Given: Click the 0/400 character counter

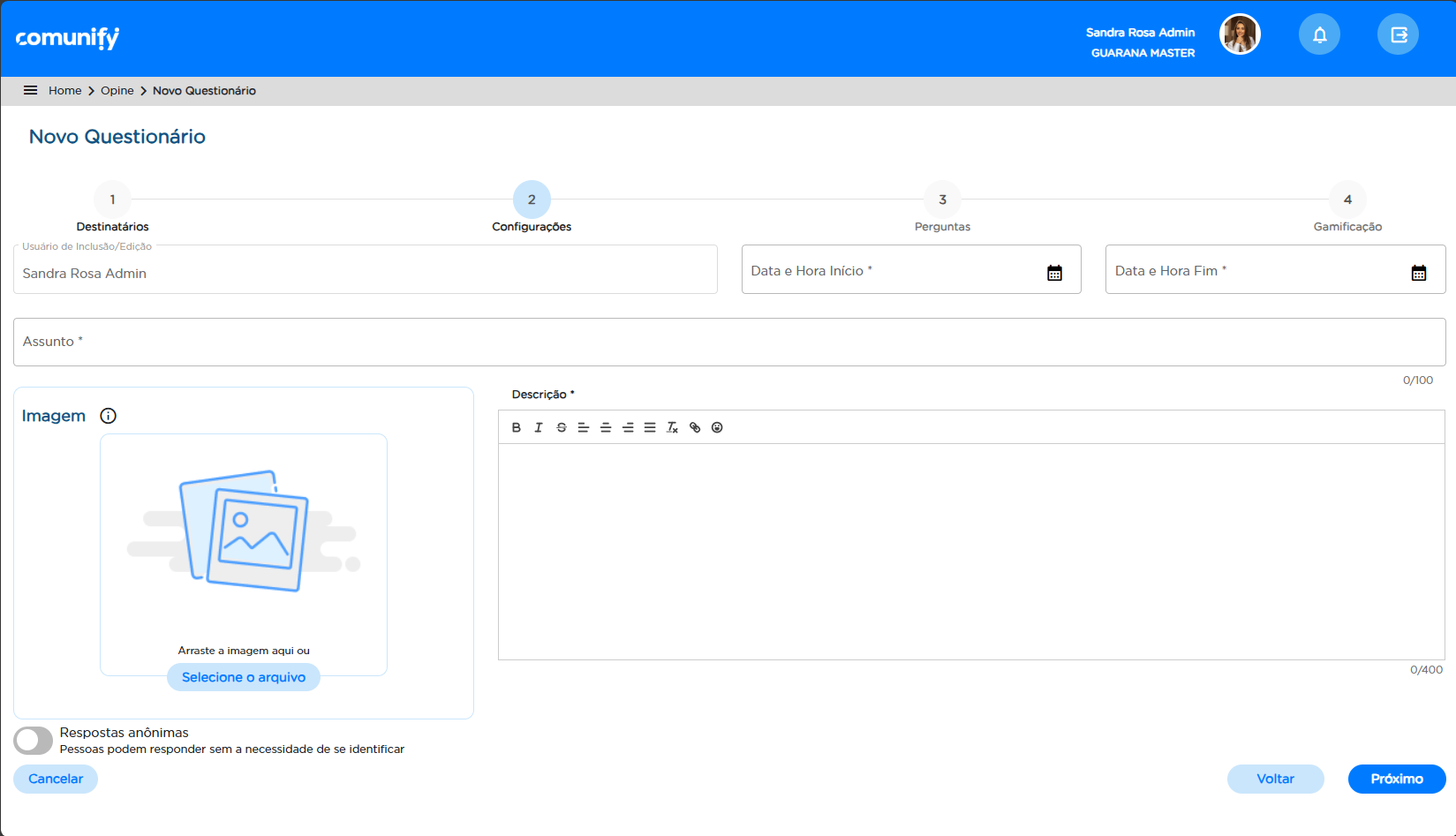Looking at the screenshot, I should point(1426,670).
